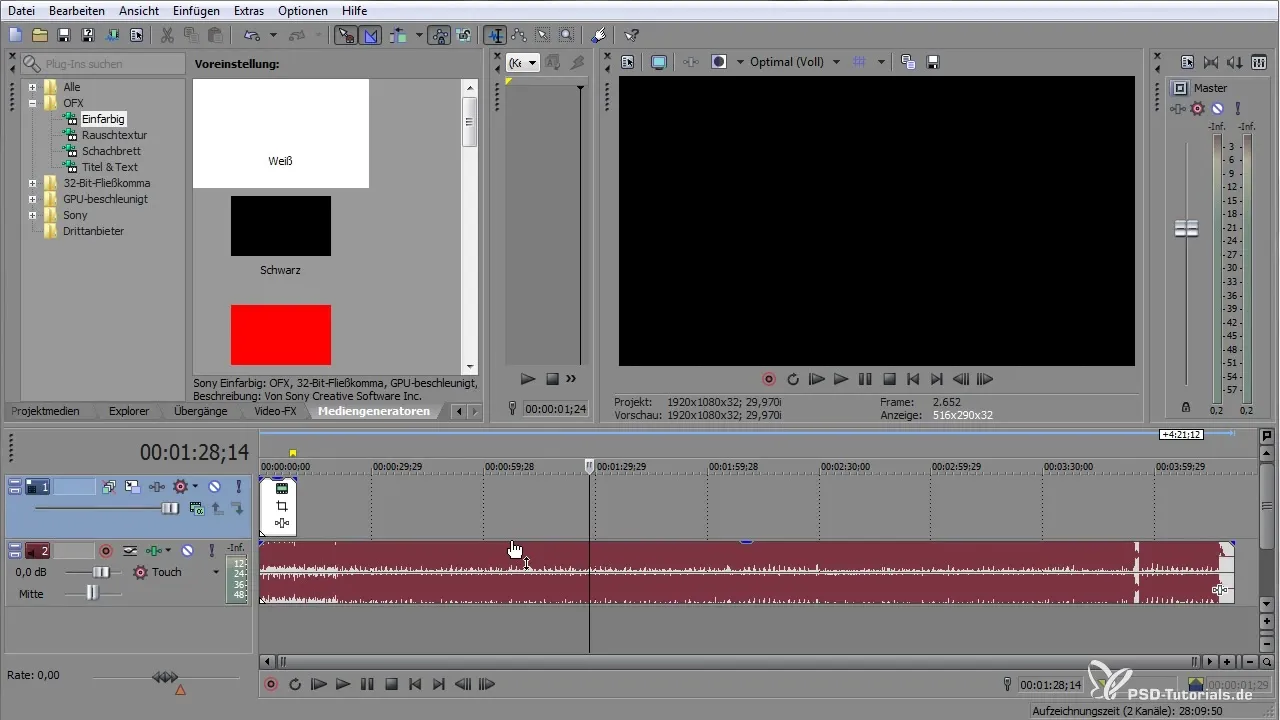Open video preview properties icon
Image resolution: width=1280 pixels, height=720 pixels.
click(x=627, y=62)
